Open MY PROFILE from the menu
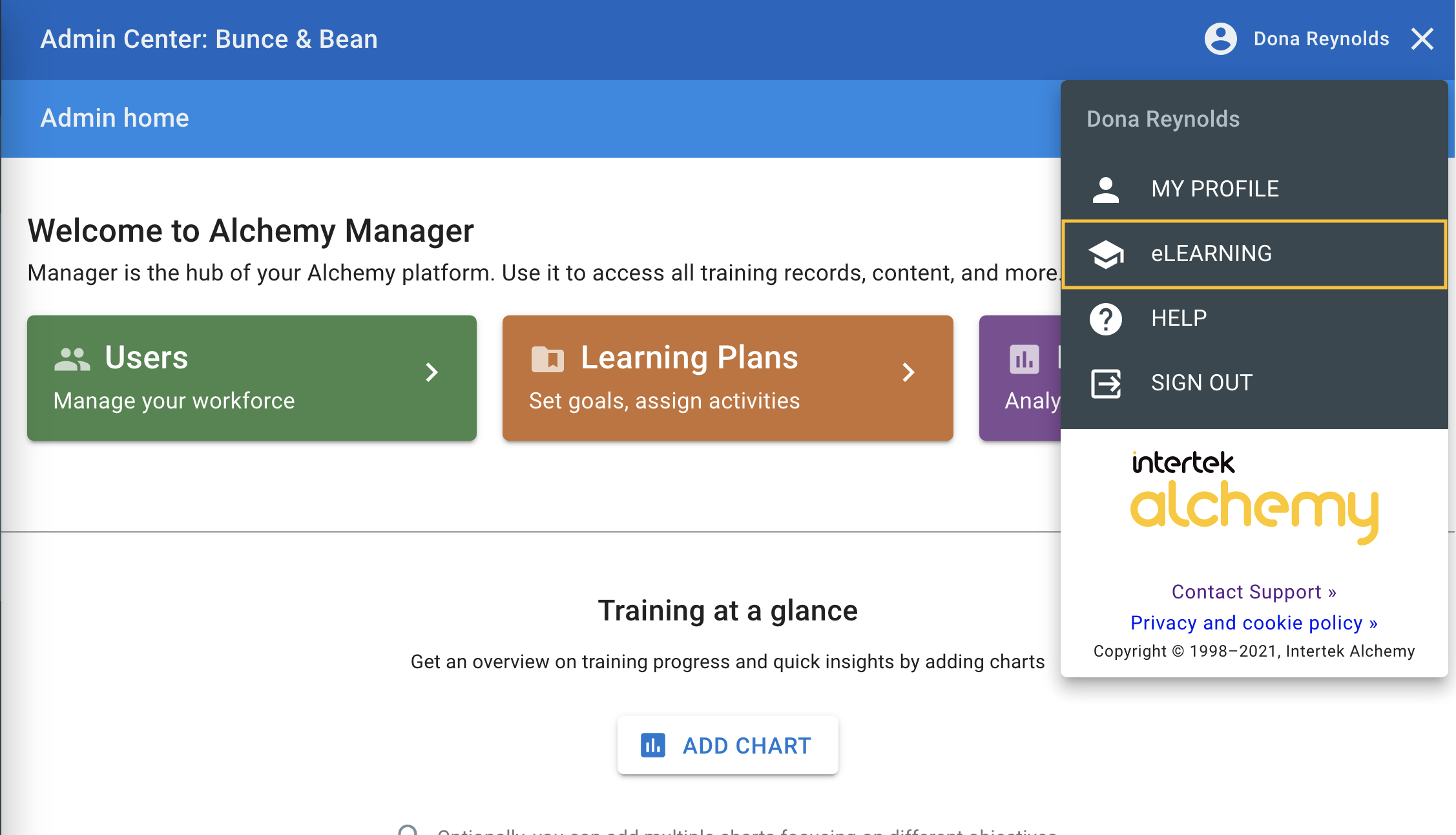The width and height of the screenshot is (1456, 835). [x=1254, y=189]
